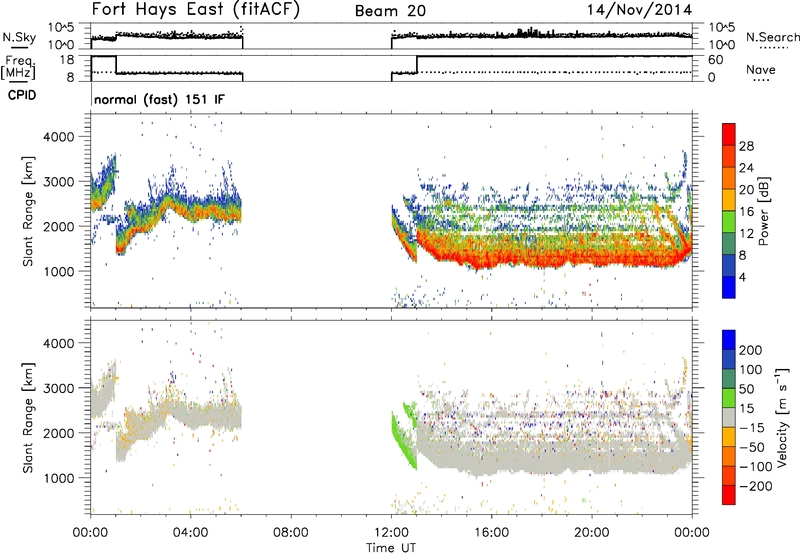Click the red top of power colorbar

[729, 133]
